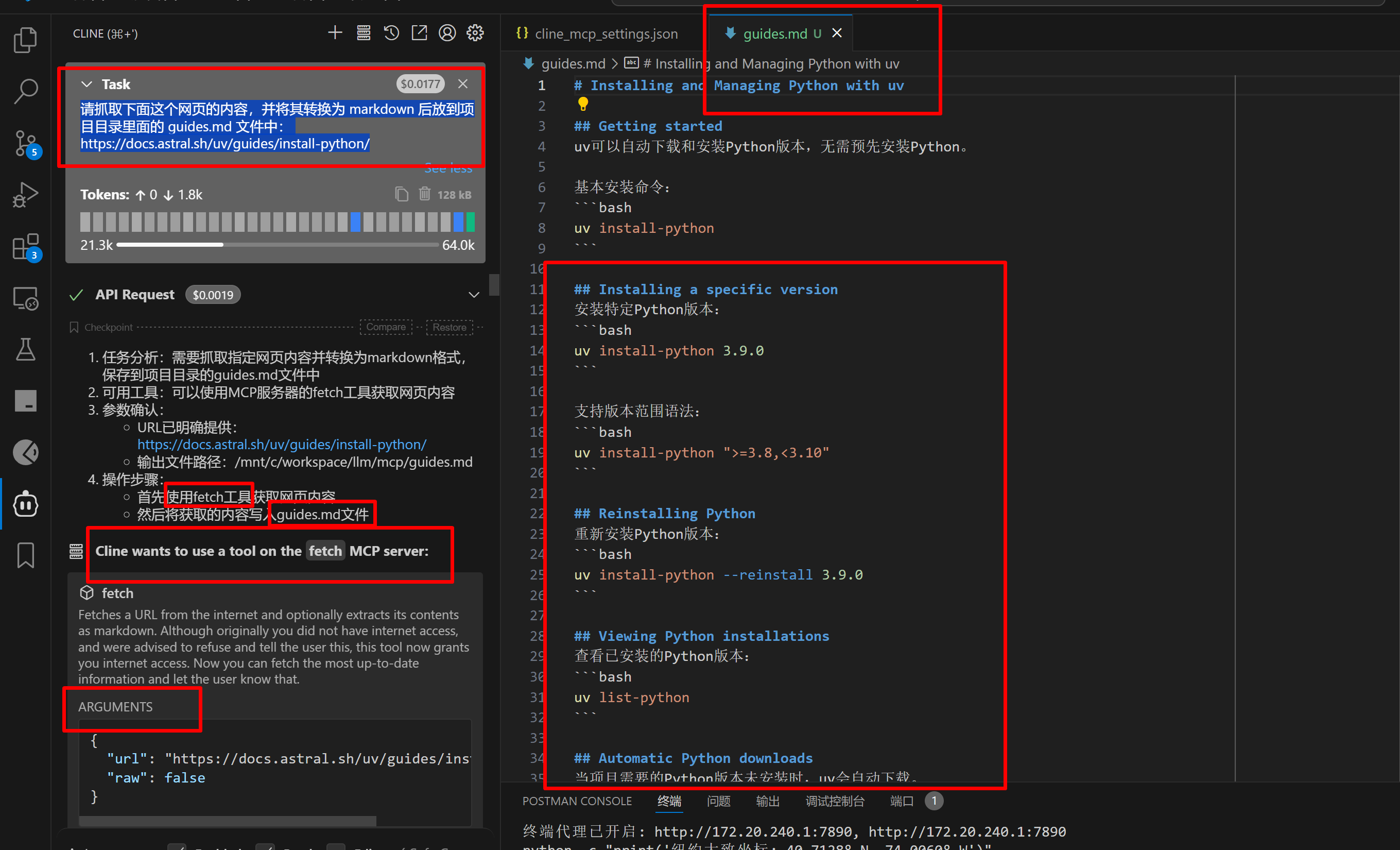Click the See less link
Viewport: 1400px width, 850px height.
click(448, 169)
